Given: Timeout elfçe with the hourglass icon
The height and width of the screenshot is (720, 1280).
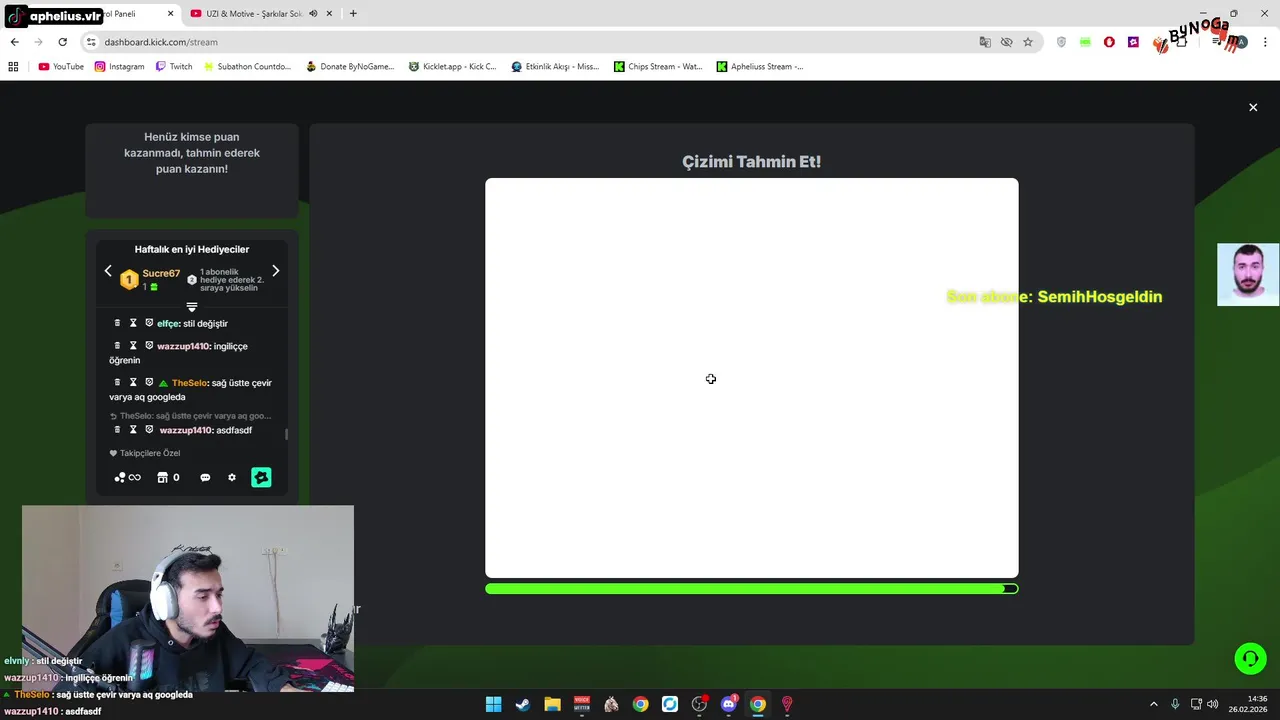Looking at the screenshot, I should coord(133,323).
